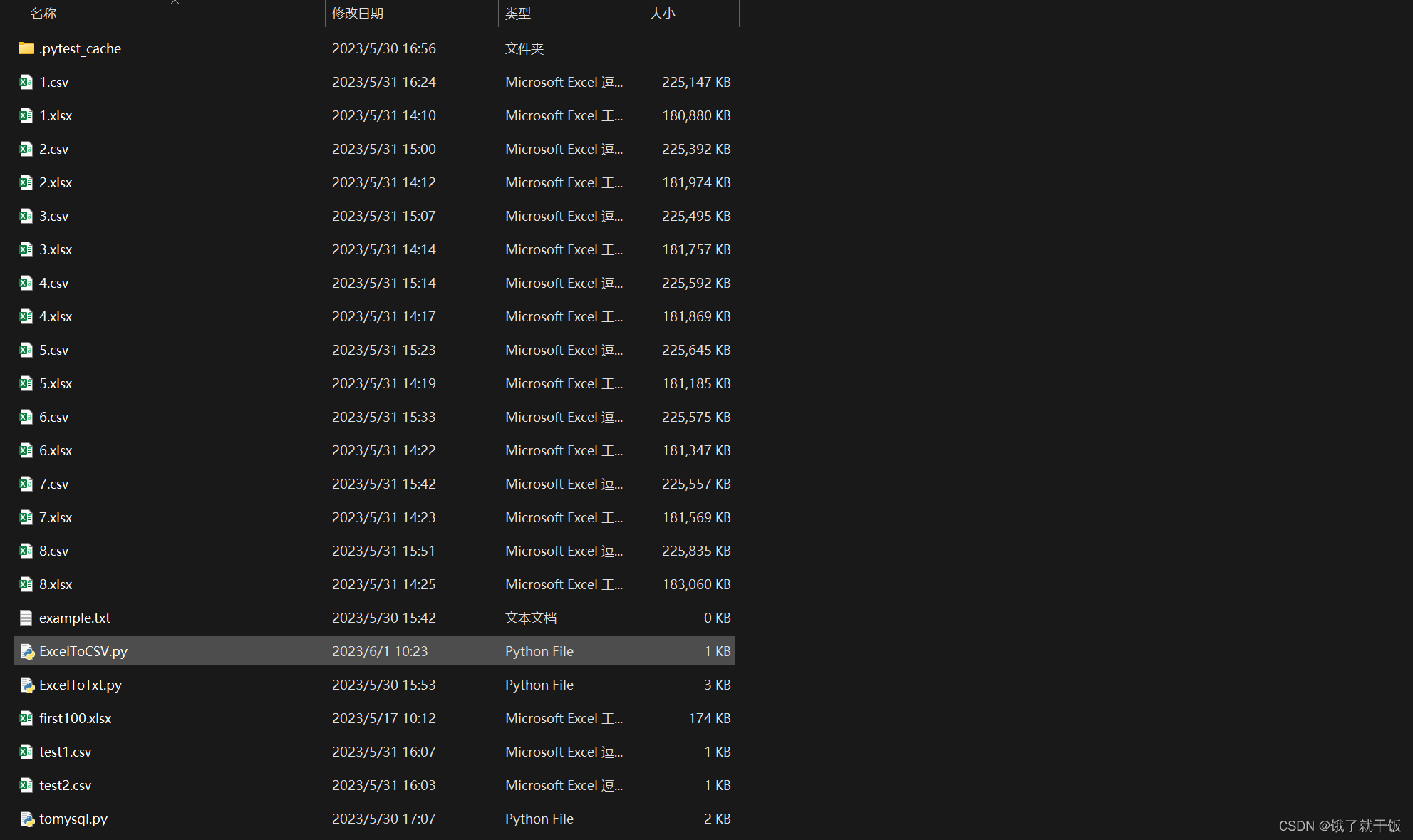Select the file name 8.csv
Image resolution: width=1413 pixels, height=840 pixels.
point(54,551)
